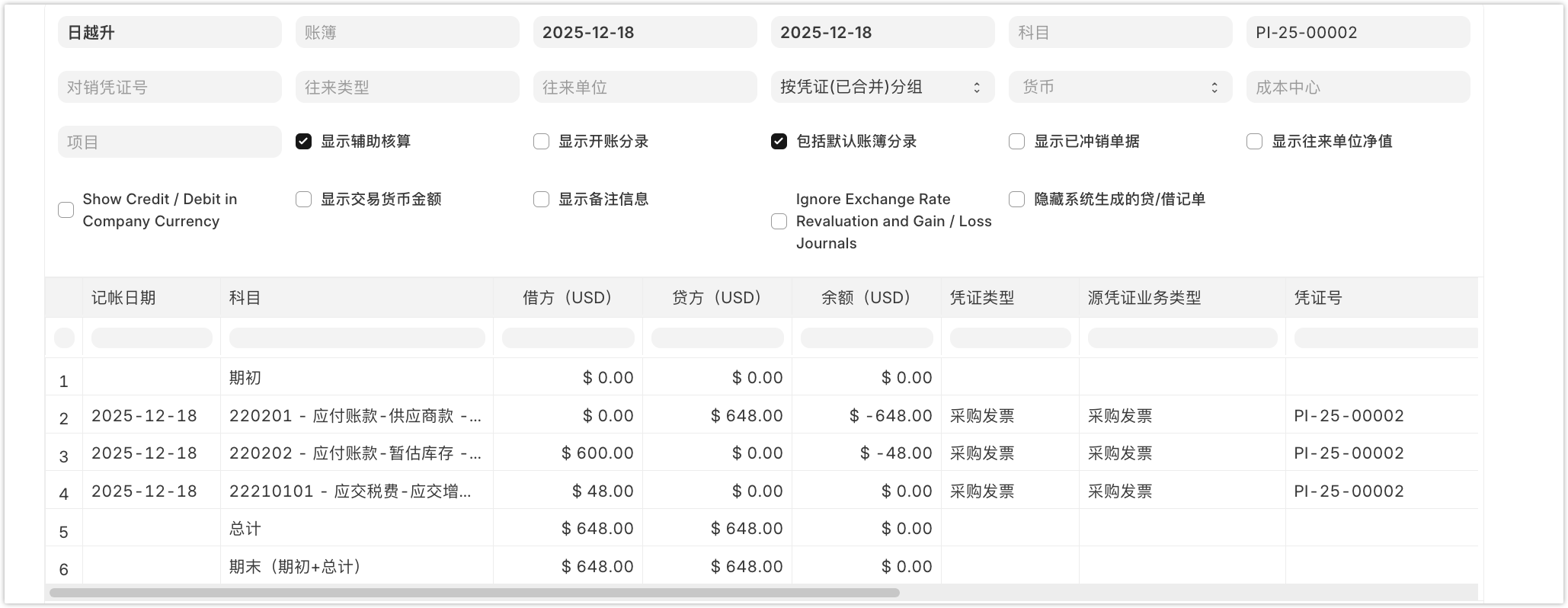Click the 借方（USD）column header

tap(568, 298)
